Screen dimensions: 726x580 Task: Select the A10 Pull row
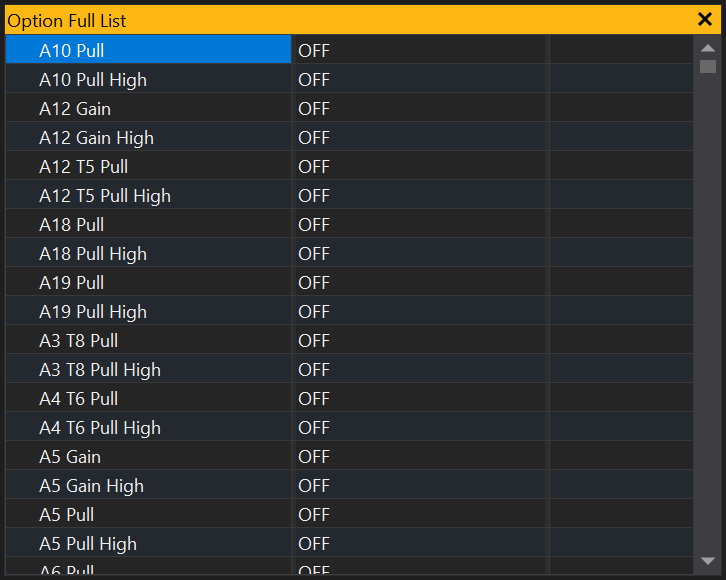coord(71,50)
